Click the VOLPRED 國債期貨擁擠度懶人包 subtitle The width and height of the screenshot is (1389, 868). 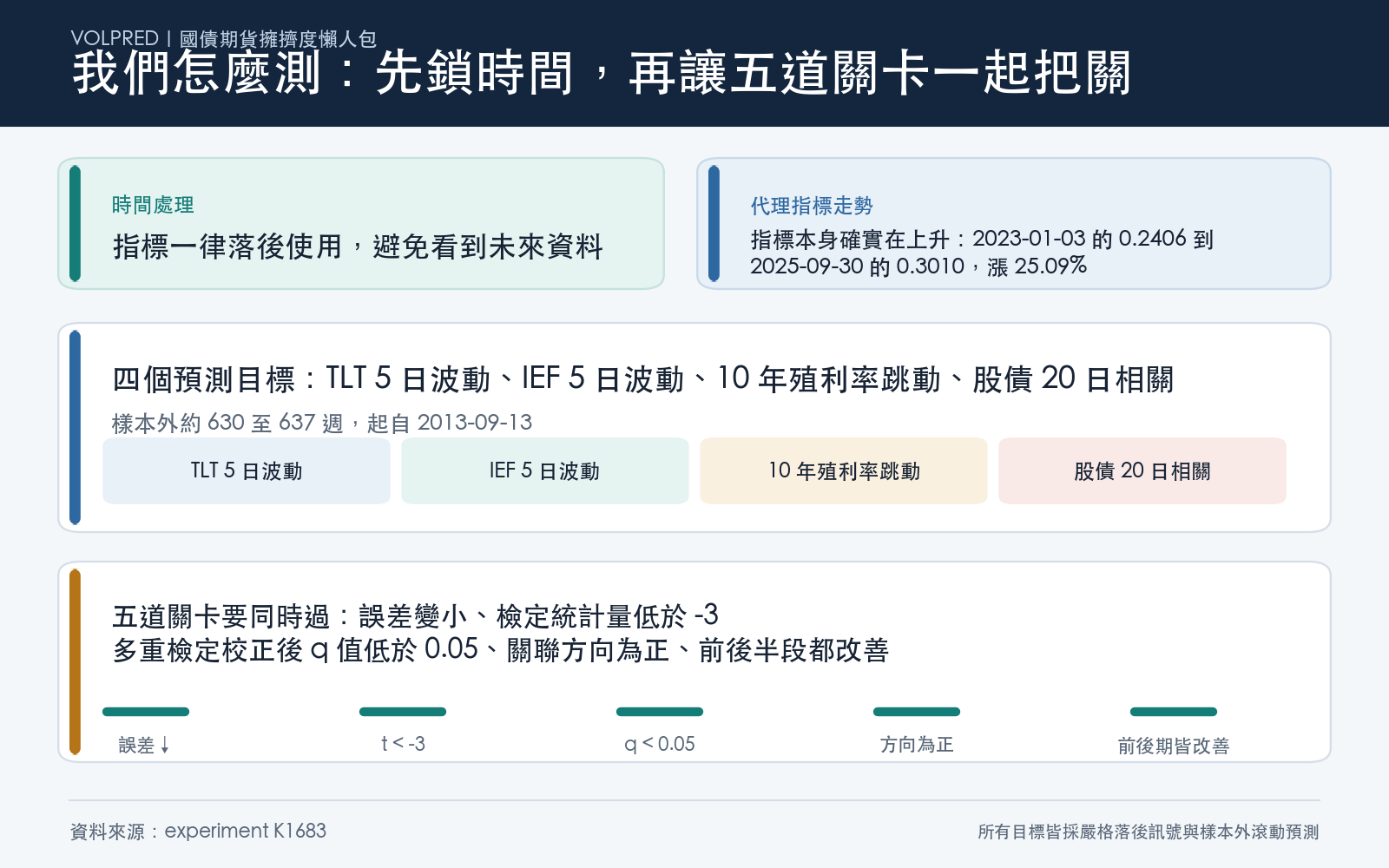(224, 39)
